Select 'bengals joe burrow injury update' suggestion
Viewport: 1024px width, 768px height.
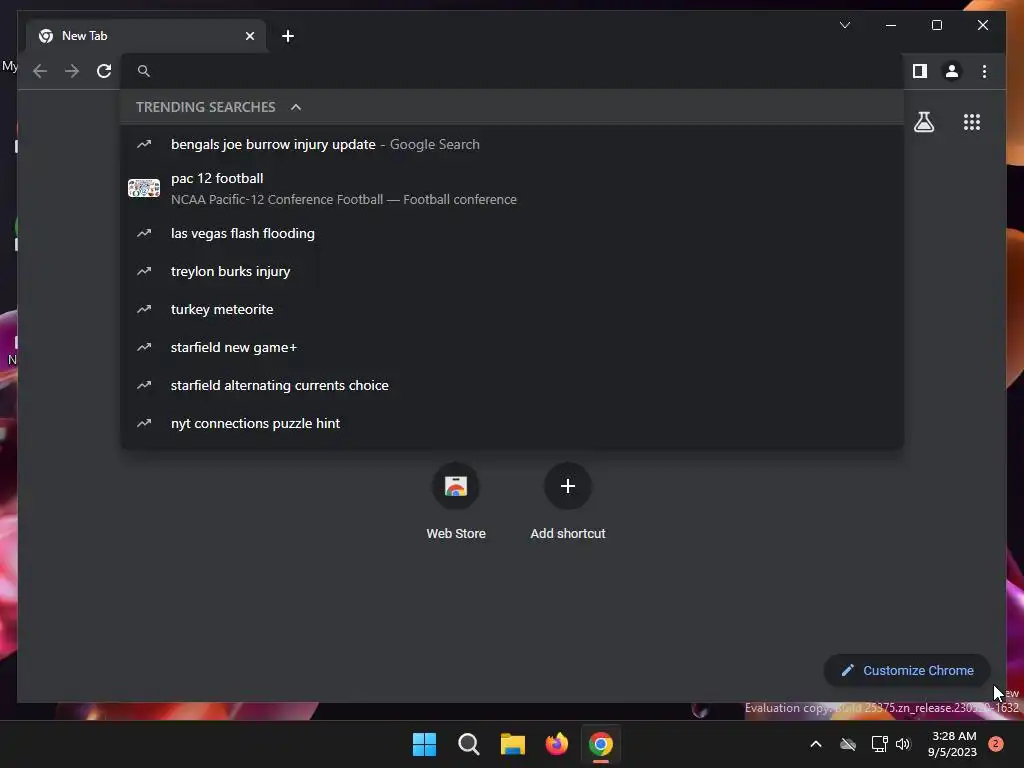(x=512, y=144)
